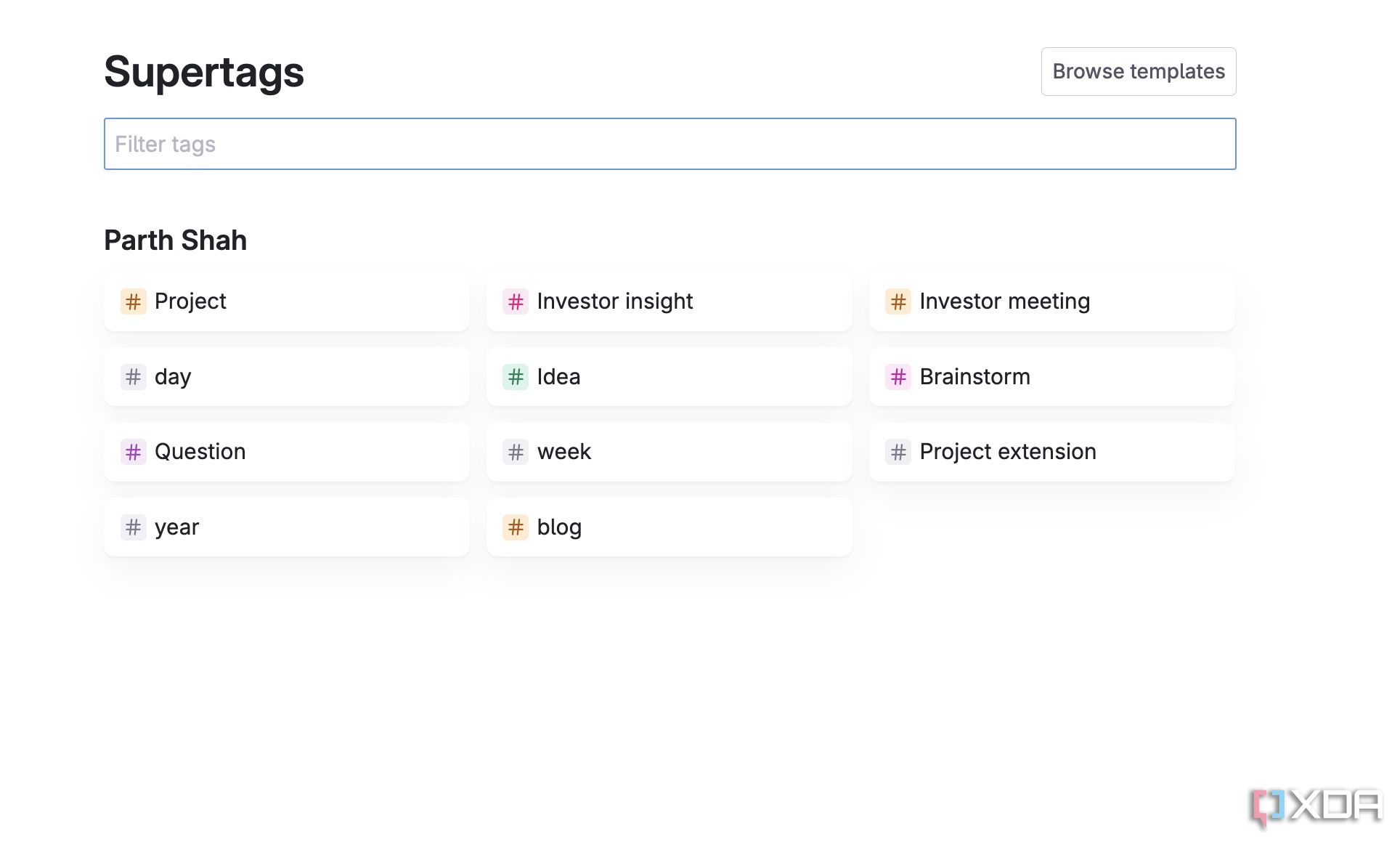Click the hash icon beside Project extension
The height and width of the screenshot is (847, 1400).
(x=898, y=452)
